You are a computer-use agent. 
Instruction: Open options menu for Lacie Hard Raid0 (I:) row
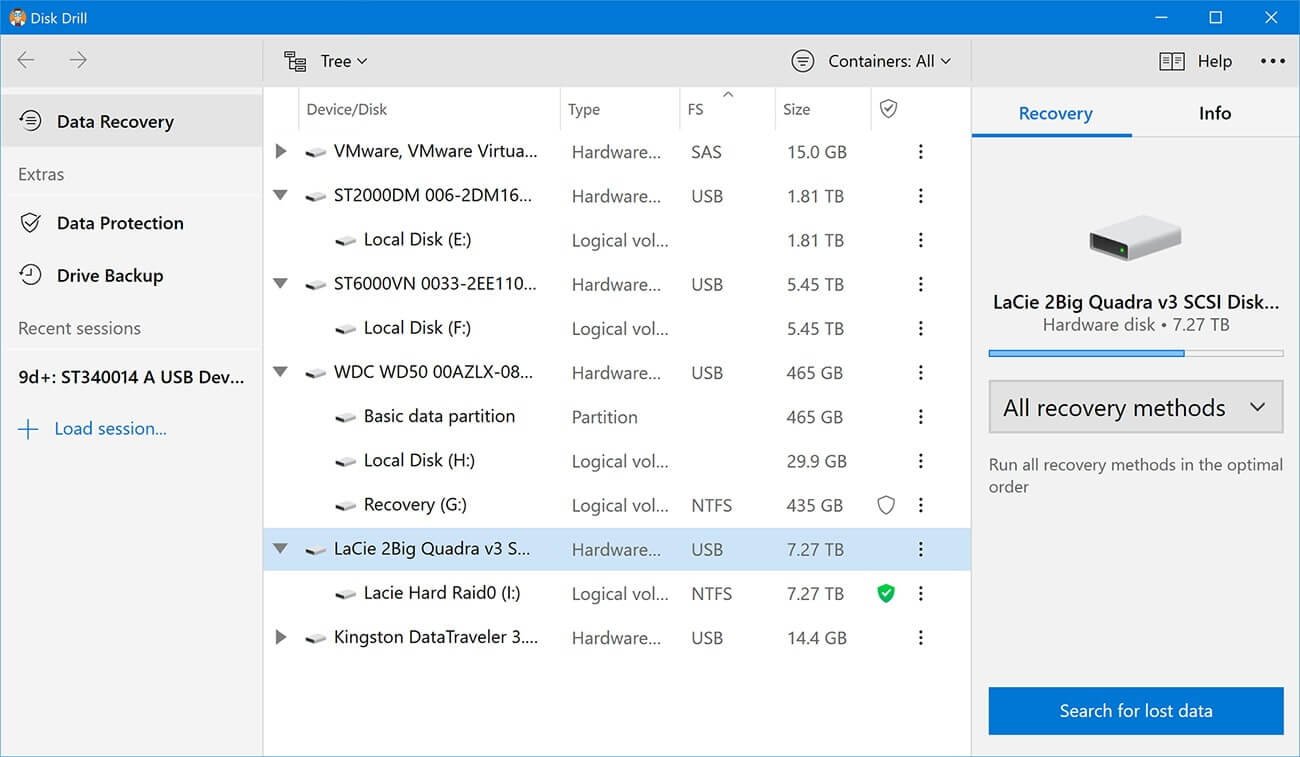point(921,593)
